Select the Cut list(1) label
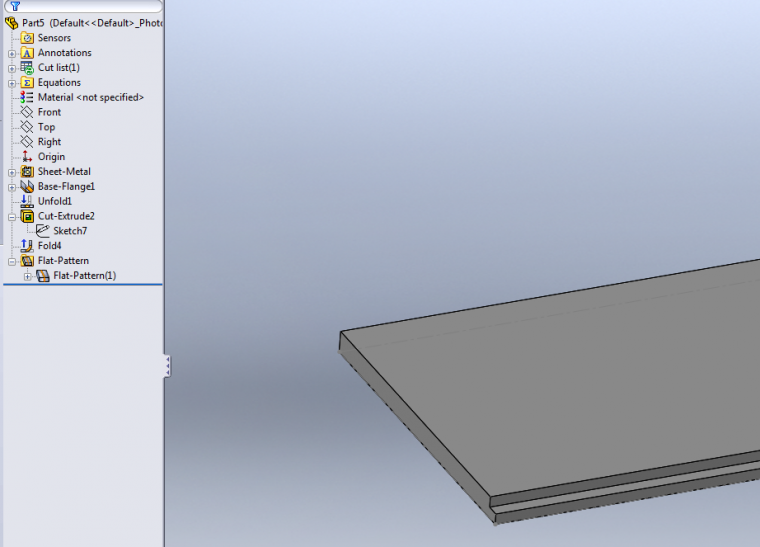The image size is (760, 547). 59,67
